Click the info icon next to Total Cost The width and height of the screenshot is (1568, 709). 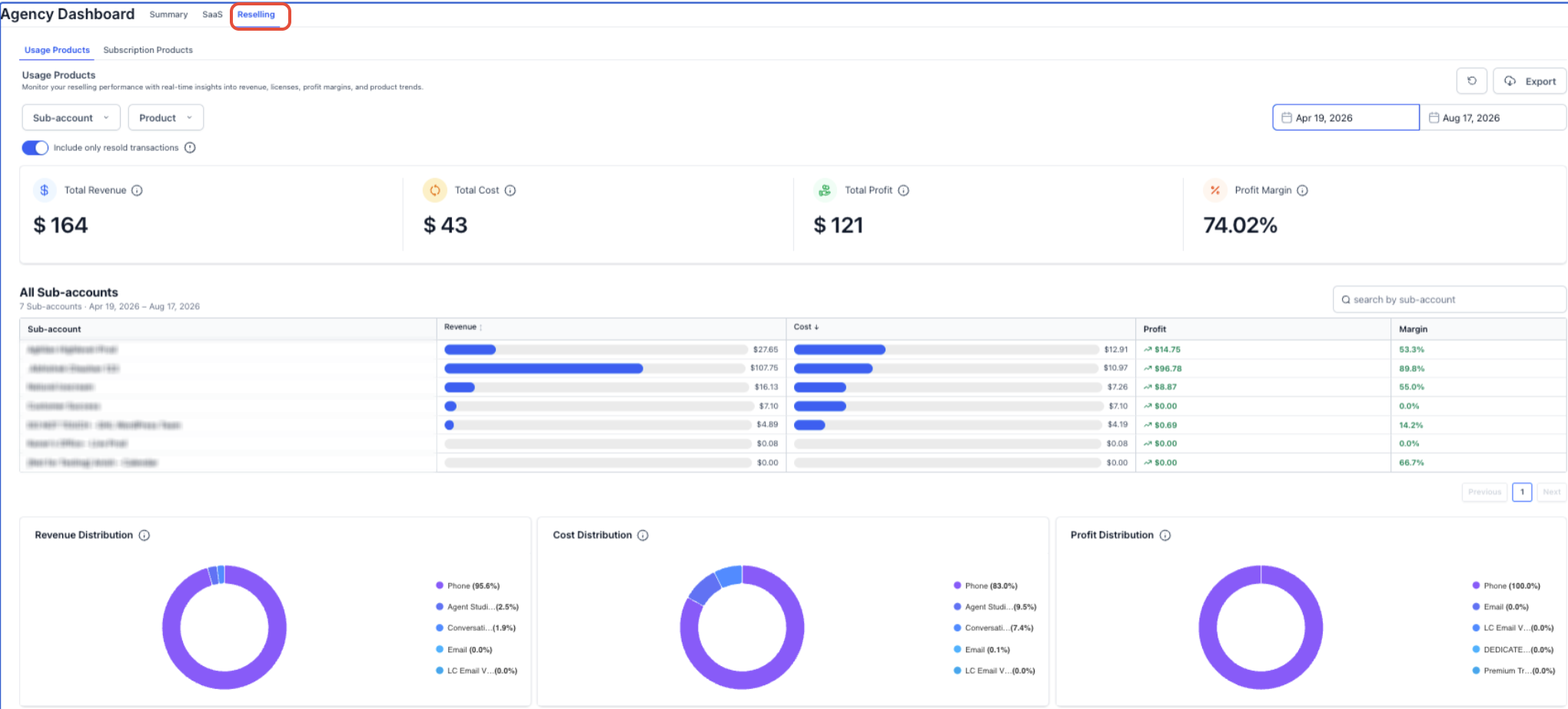[510, 191]
